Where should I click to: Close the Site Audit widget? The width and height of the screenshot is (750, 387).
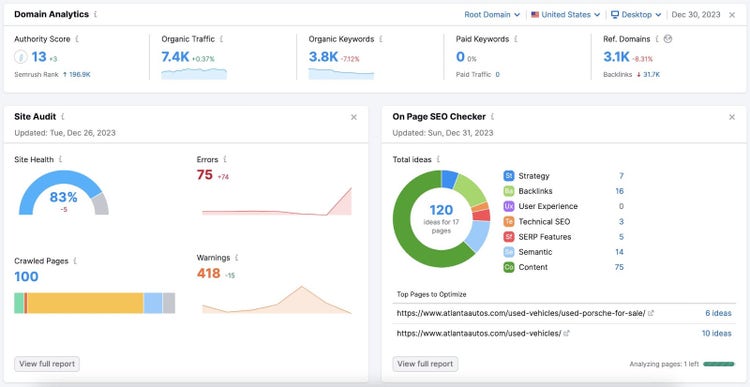point(353,117)
